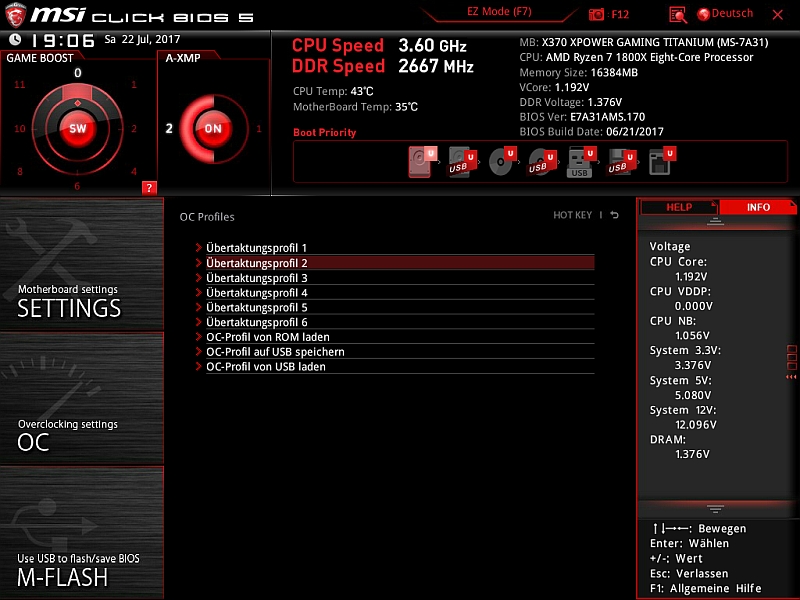Select OC-Profil auf USB speichern

pyautogui.click(x=400, y=352)
